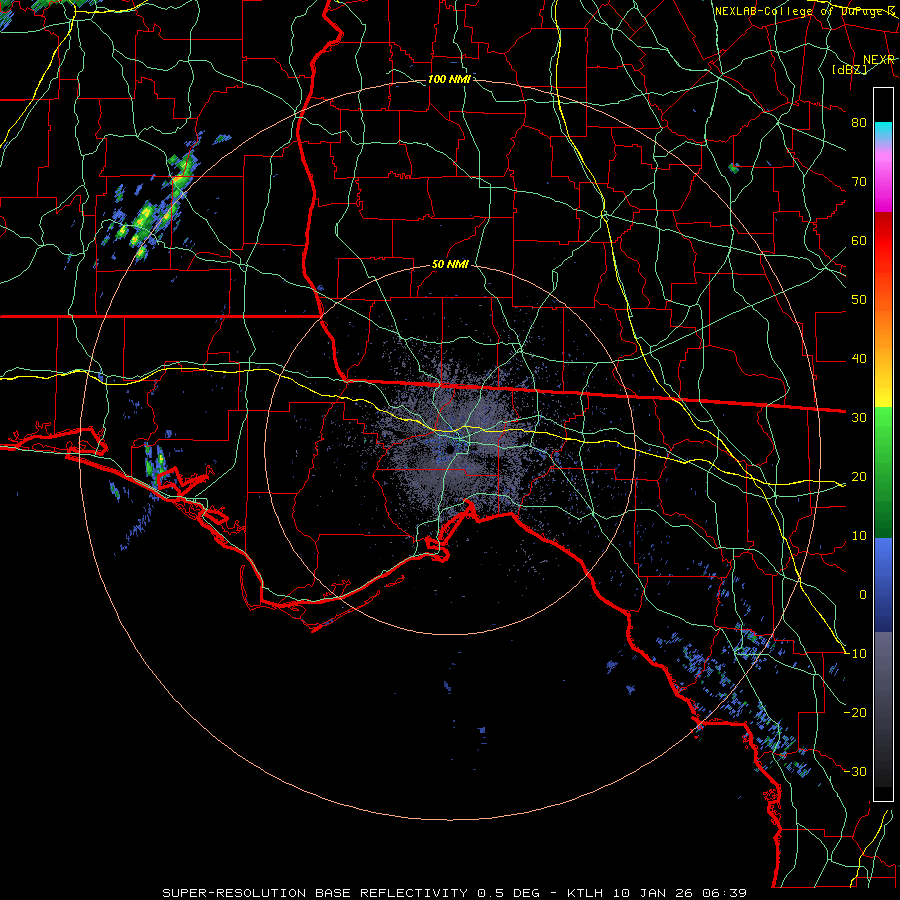Viewport: 900px width, 900px height.
Task: Click the 50 value on the dBZ scale
Action: click(859, 300)
